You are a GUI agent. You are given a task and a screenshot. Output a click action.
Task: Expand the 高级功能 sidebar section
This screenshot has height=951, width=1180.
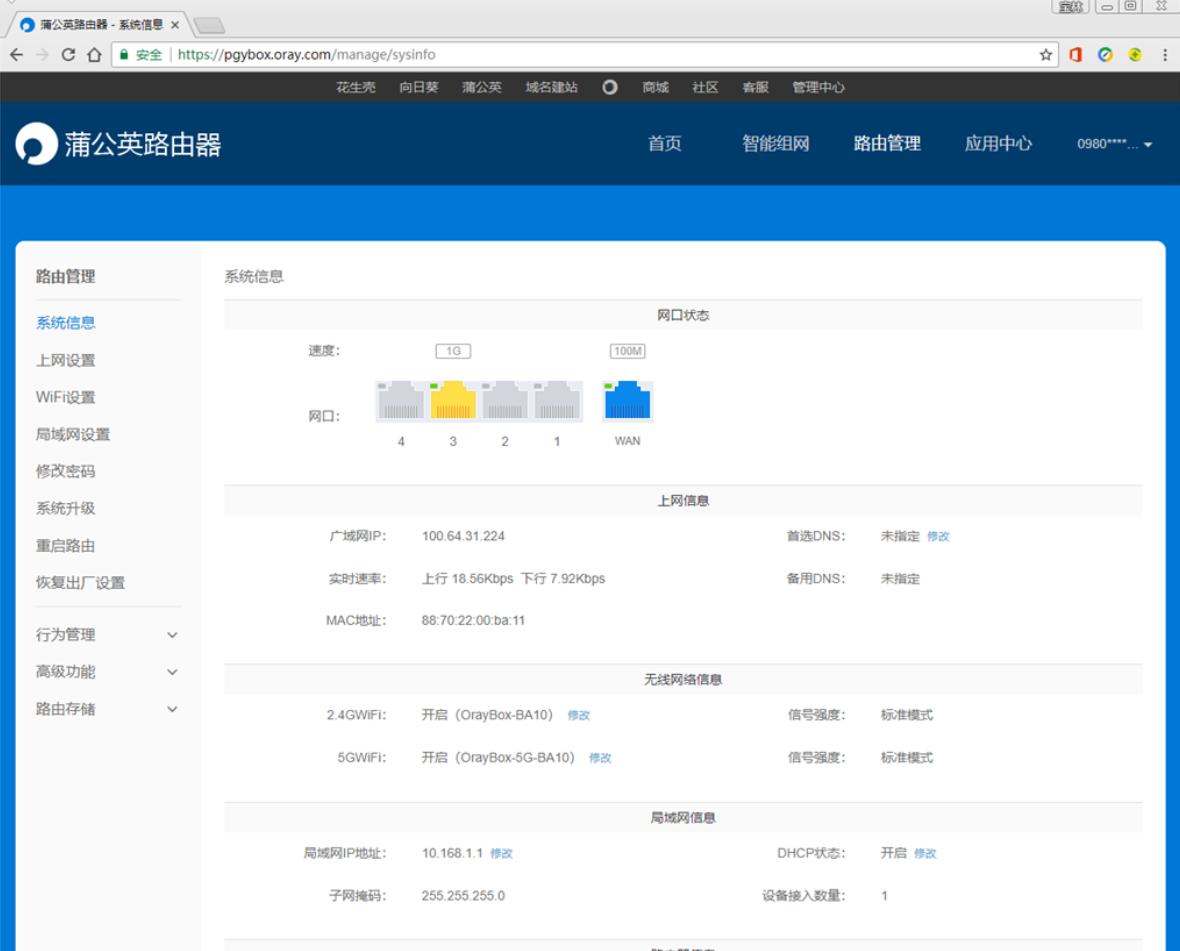click(x=68, y=670)
